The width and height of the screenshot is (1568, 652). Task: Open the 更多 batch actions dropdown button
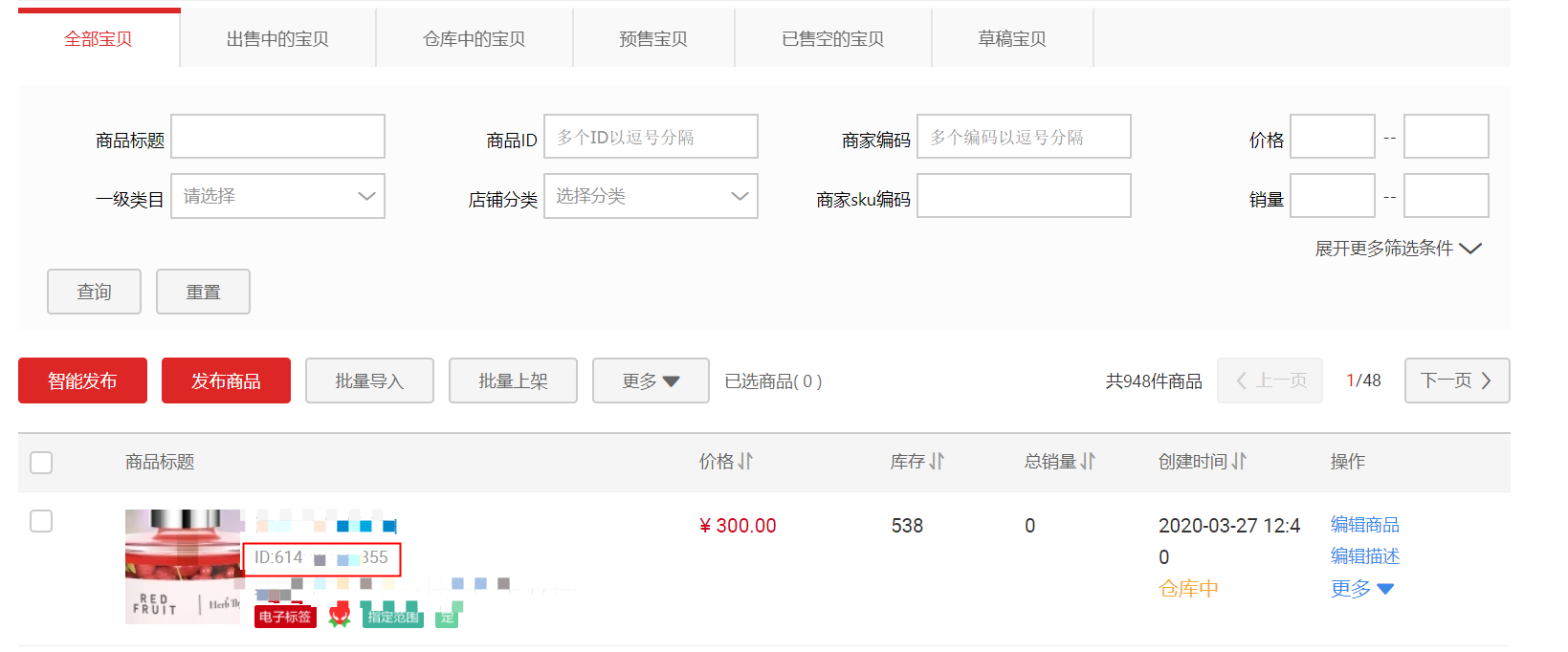tap(651, 380)
